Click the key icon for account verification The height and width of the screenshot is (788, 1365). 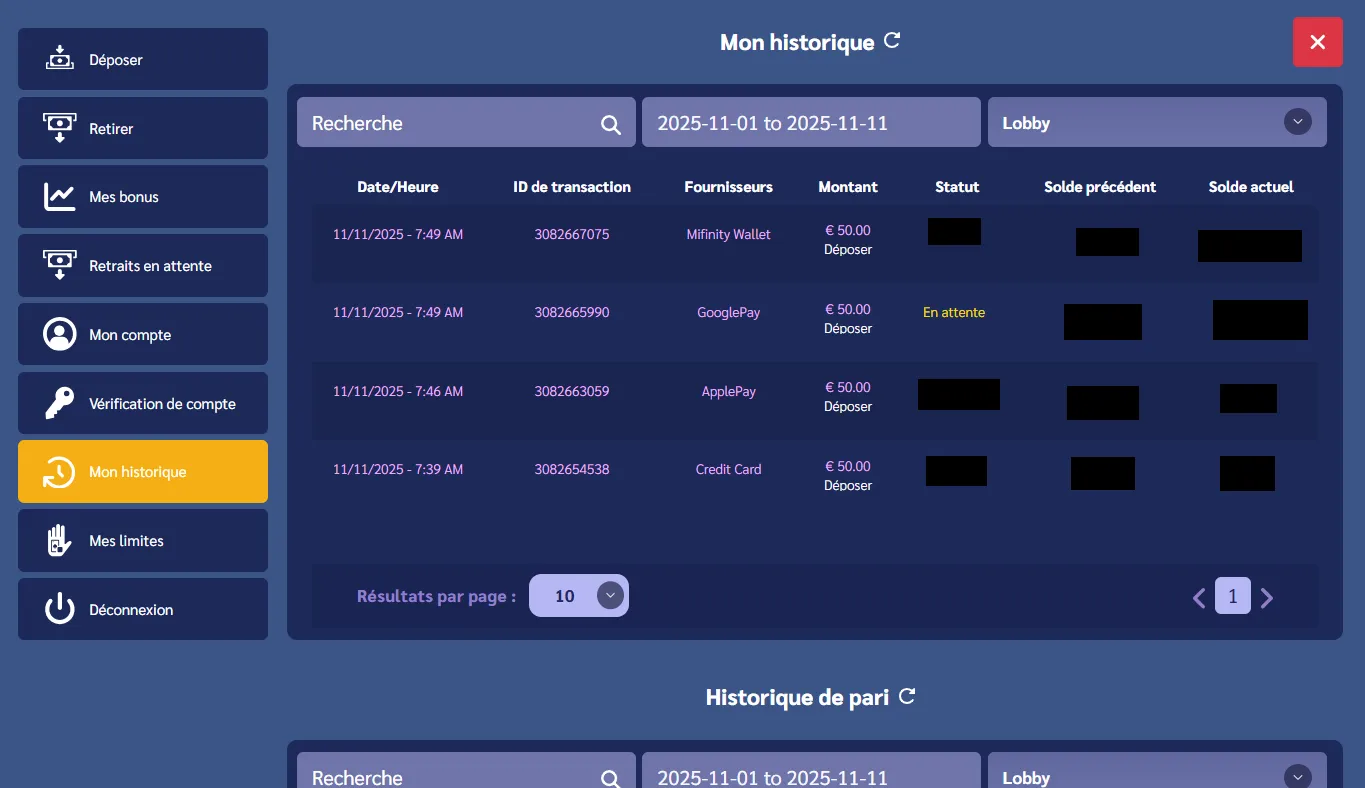tap(60, 403)
